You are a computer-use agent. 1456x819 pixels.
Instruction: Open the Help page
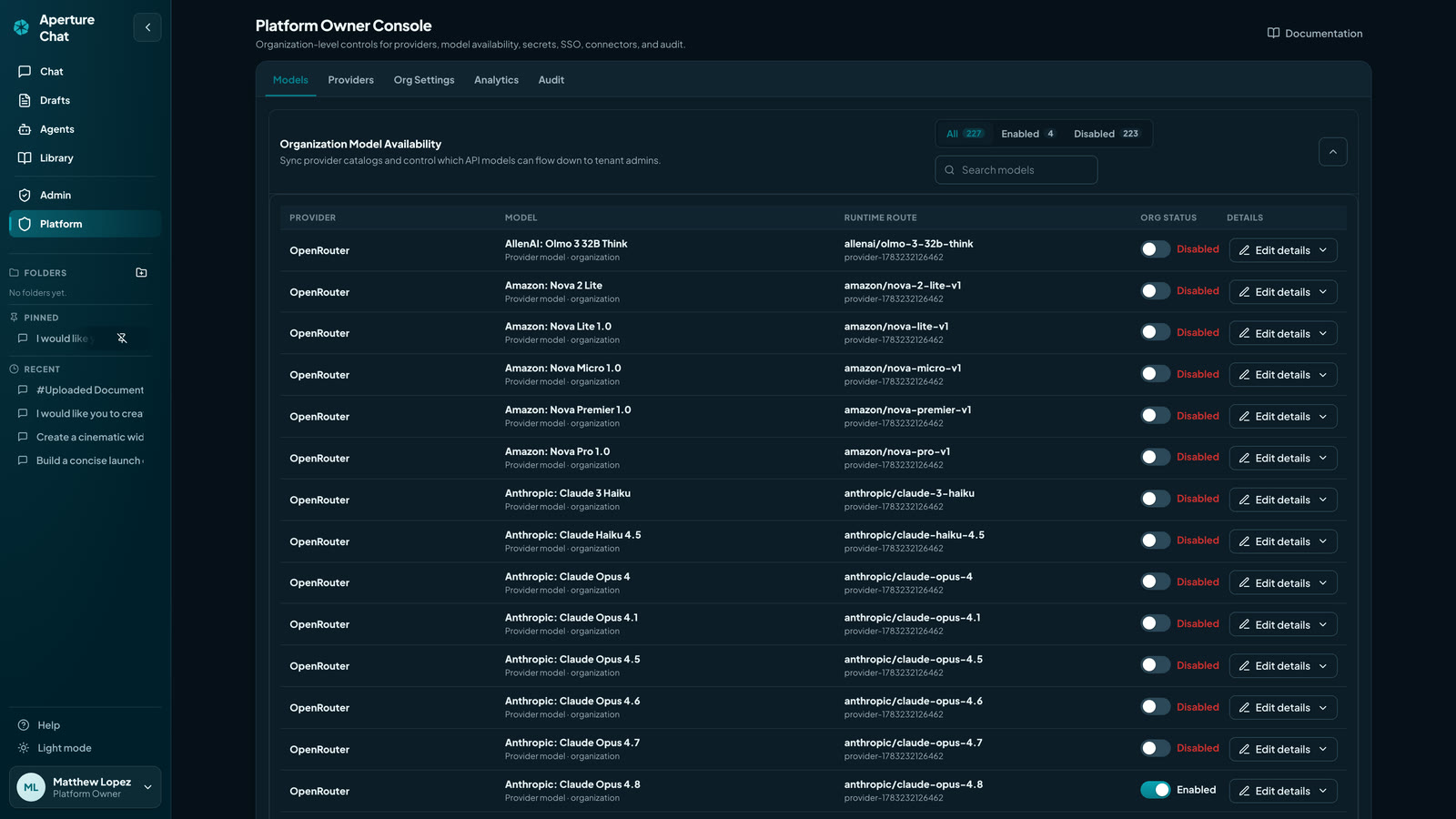(x=85, y=725)
